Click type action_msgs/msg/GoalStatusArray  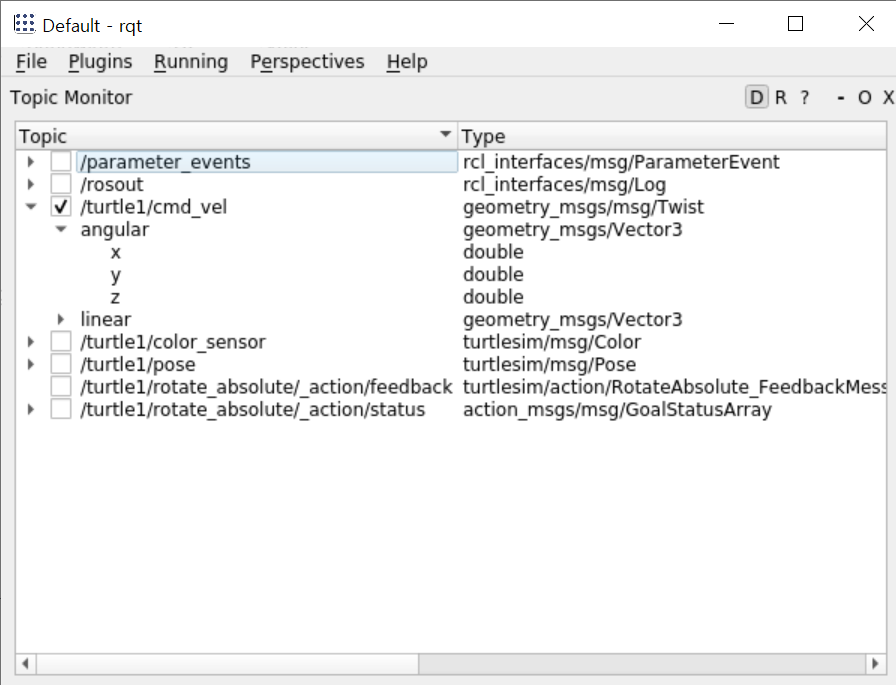(617, 409)
